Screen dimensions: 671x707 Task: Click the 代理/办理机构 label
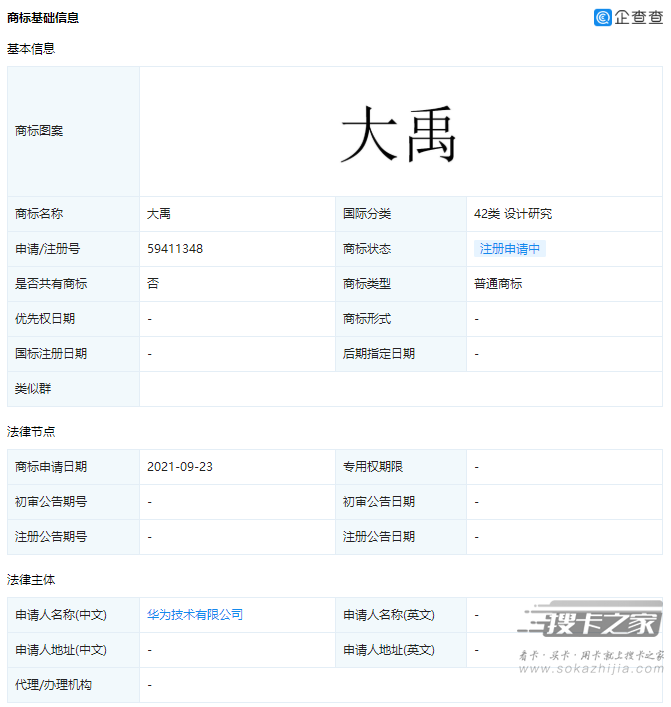53,685
